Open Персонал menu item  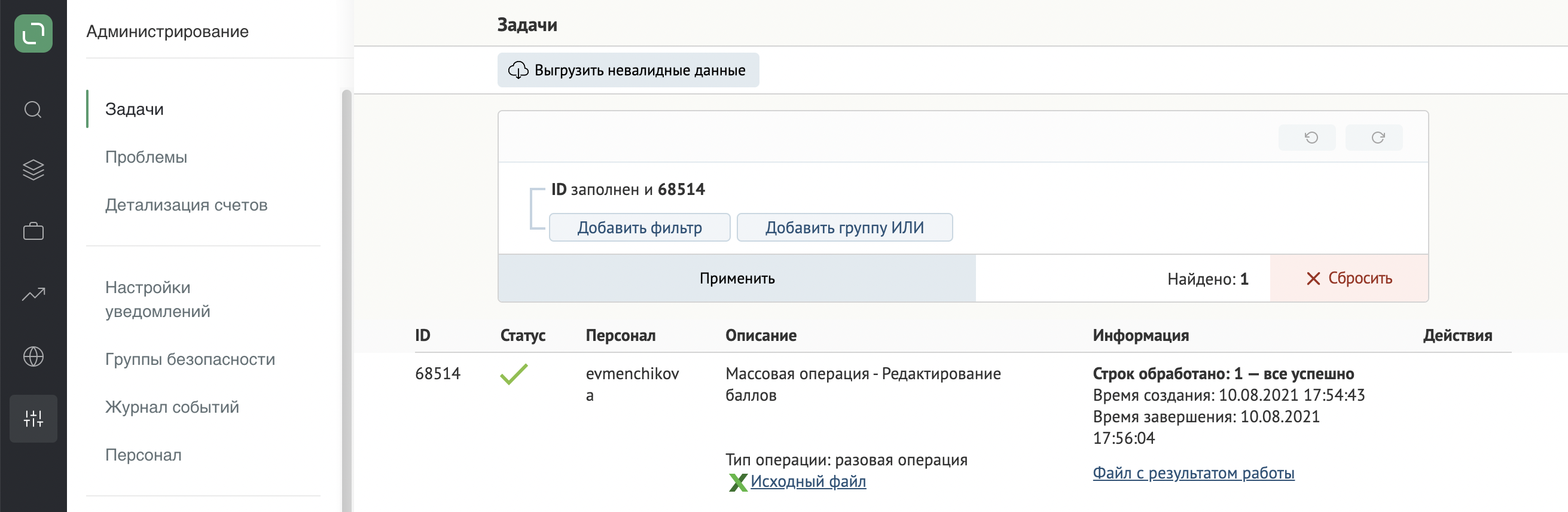[144, 455]
